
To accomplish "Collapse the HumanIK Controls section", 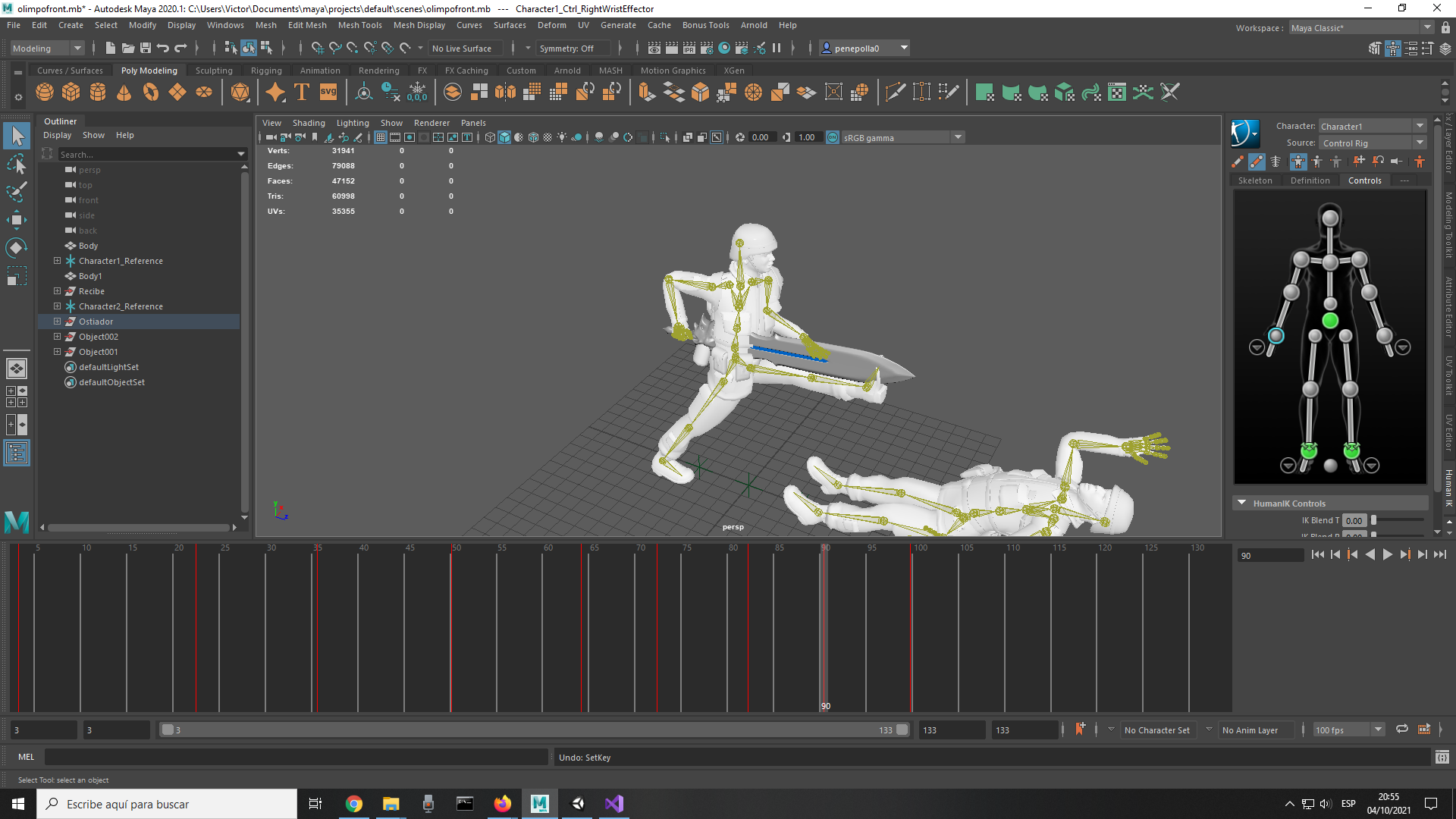I will click(x=1241, y=503).
